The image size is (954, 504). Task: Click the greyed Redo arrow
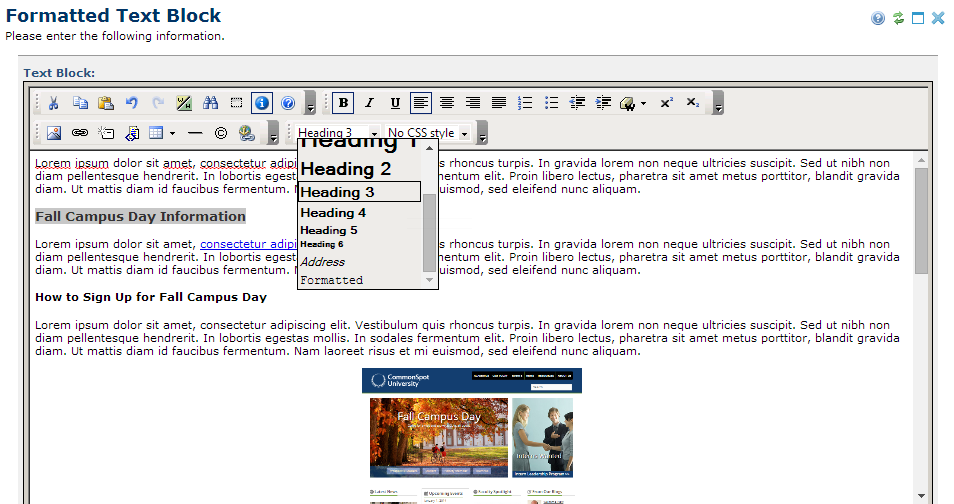pyautogui.click(x=158, y=103)
